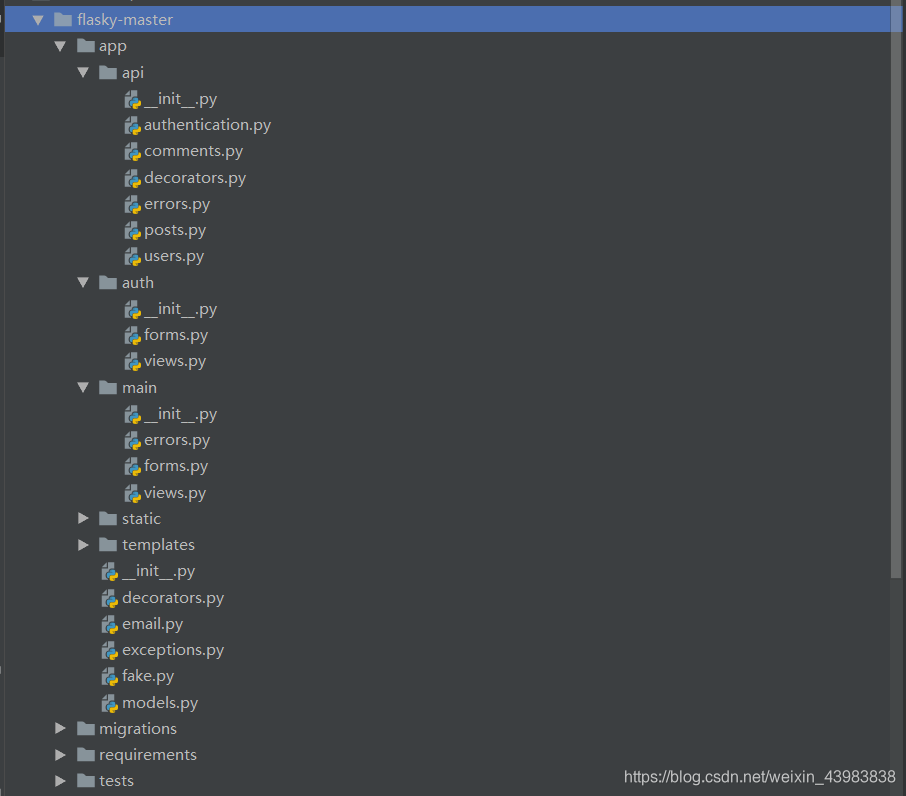Click Python icon of decorators.py under api
This screenshot has height=796, width=906.
coord(133,178)
